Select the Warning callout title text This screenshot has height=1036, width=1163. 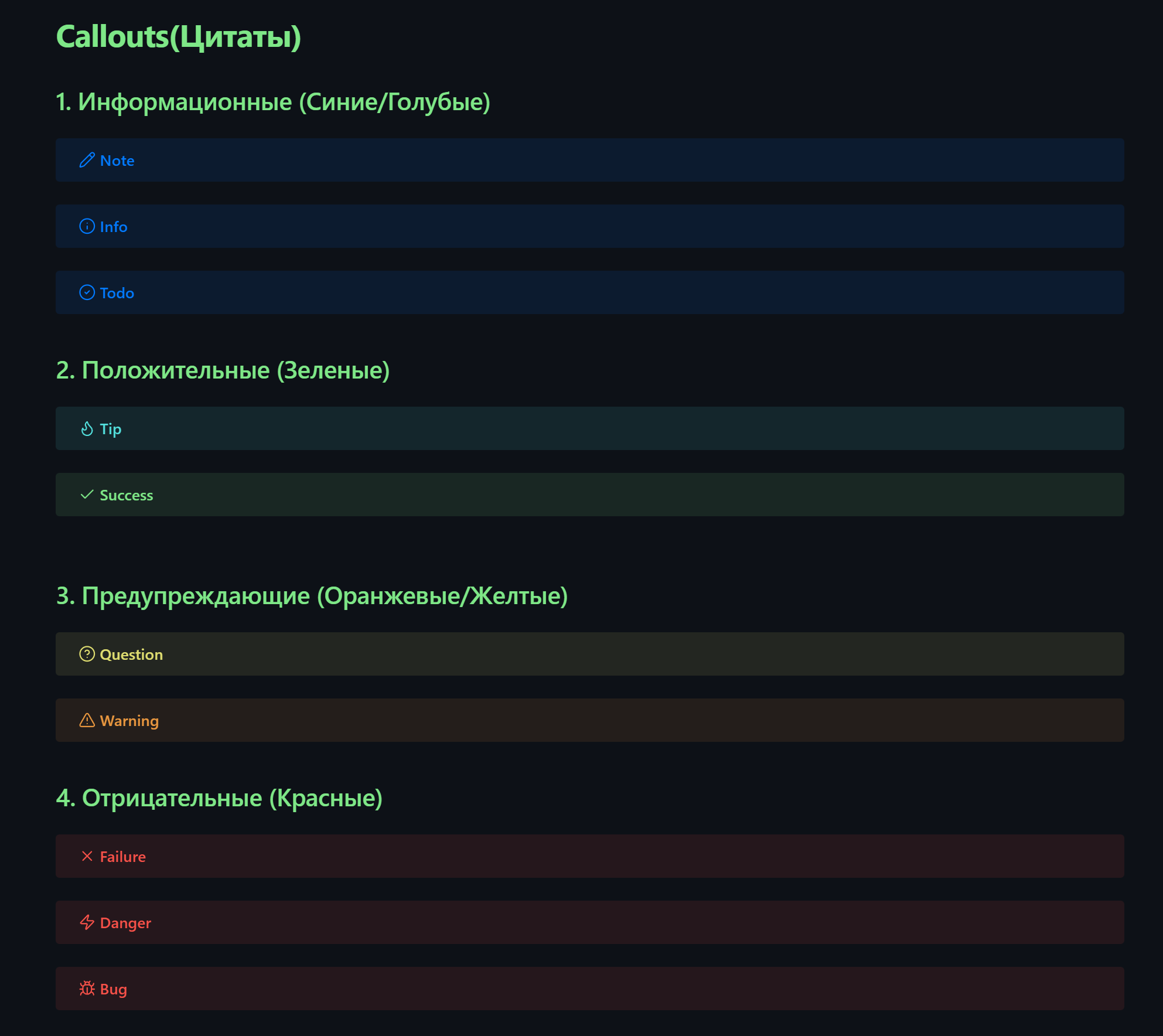pos(129,721)
